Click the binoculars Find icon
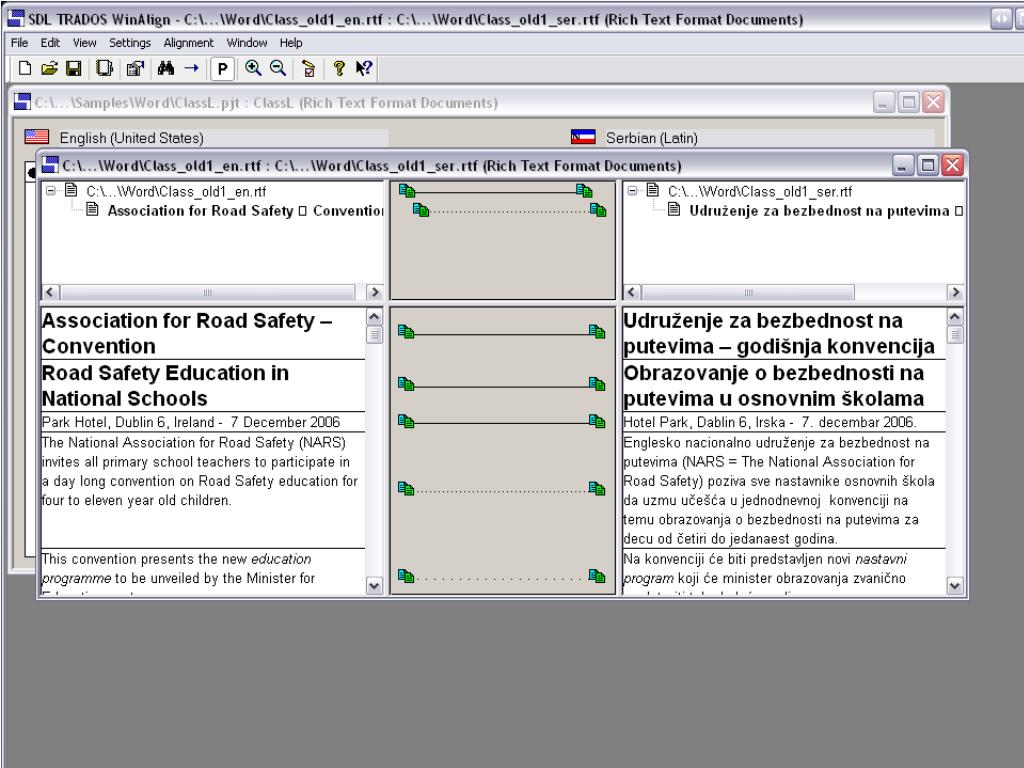Image resolution: width=1024 pixels, height=768 pixels. [166, 68]
